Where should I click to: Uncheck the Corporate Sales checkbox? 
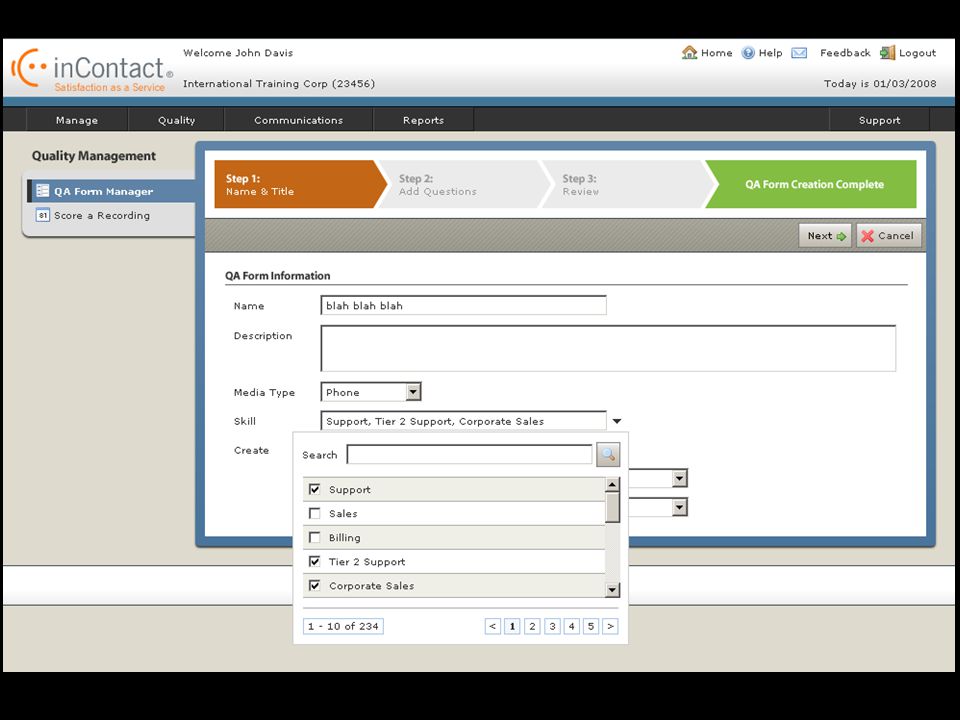[x=314, y=585]
